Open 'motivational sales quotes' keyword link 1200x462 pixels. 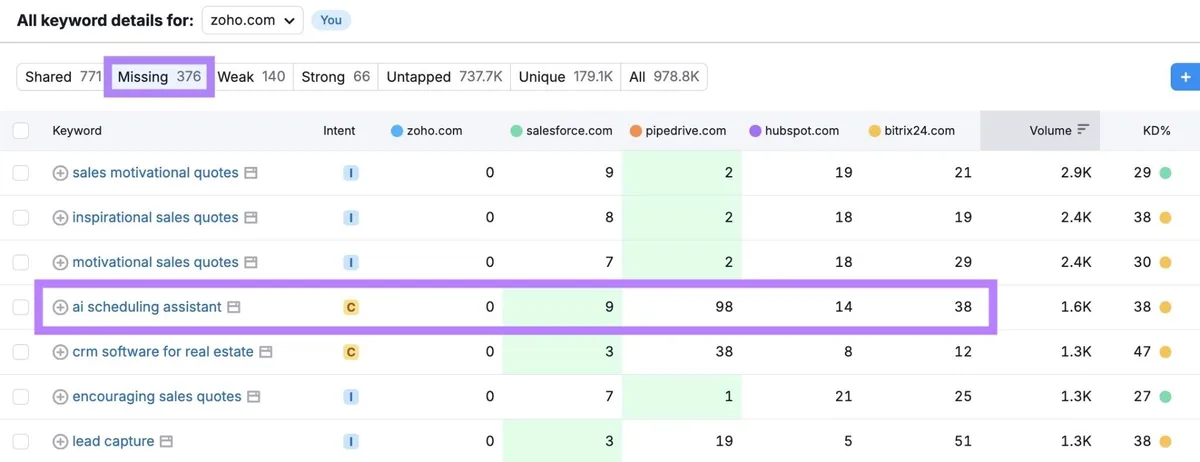pyautogui.click(x=155, y=263)
